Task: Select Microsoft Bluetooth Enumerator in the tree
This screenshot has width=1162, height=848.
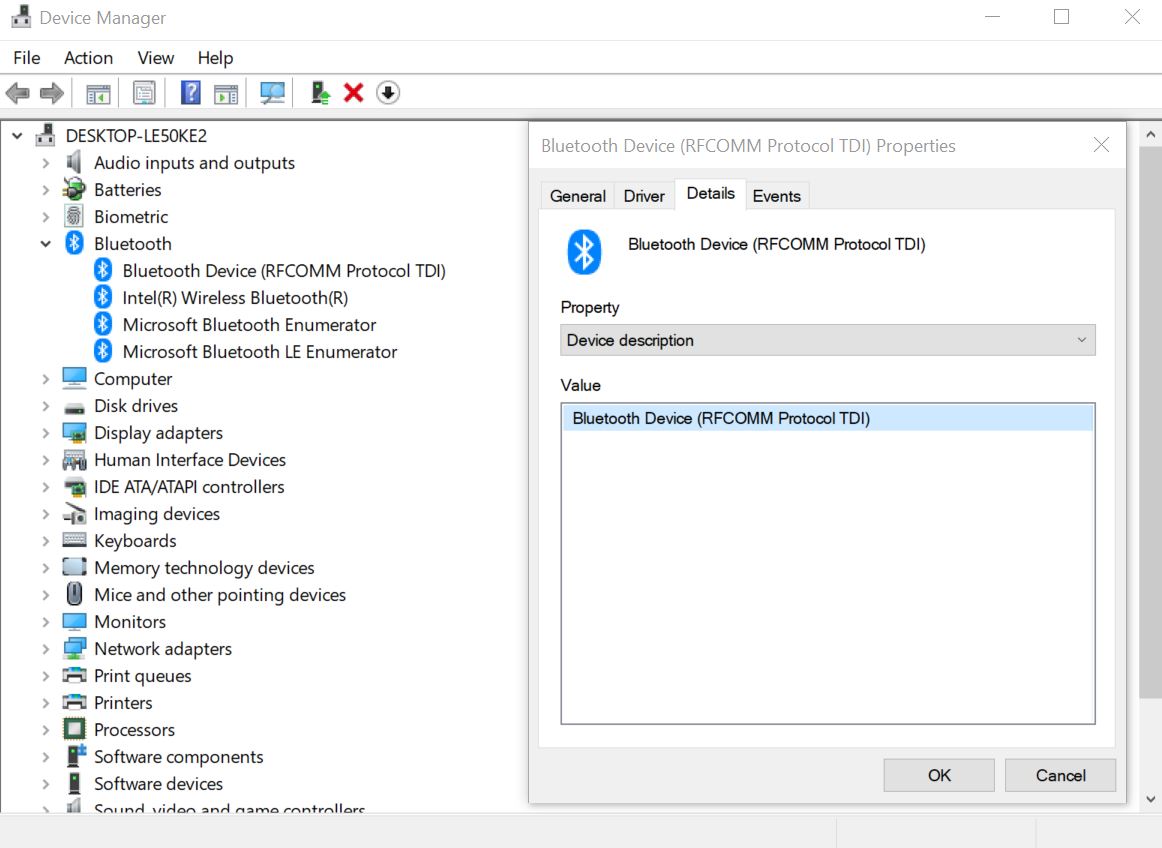Action: 249,324
